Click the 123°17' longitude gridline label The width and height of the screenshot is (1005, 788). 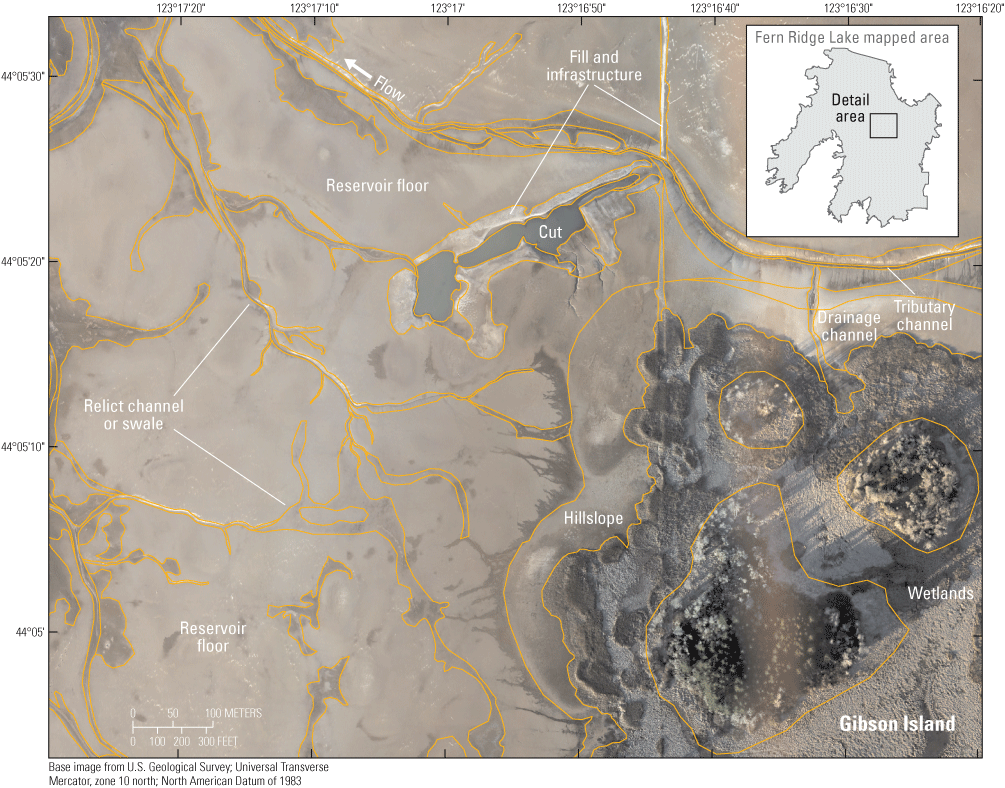tap(447, 8)
